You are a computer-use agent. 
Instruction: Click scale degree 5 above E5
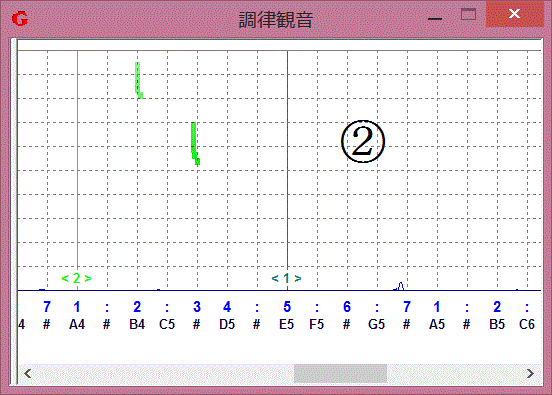pos(287,307)
